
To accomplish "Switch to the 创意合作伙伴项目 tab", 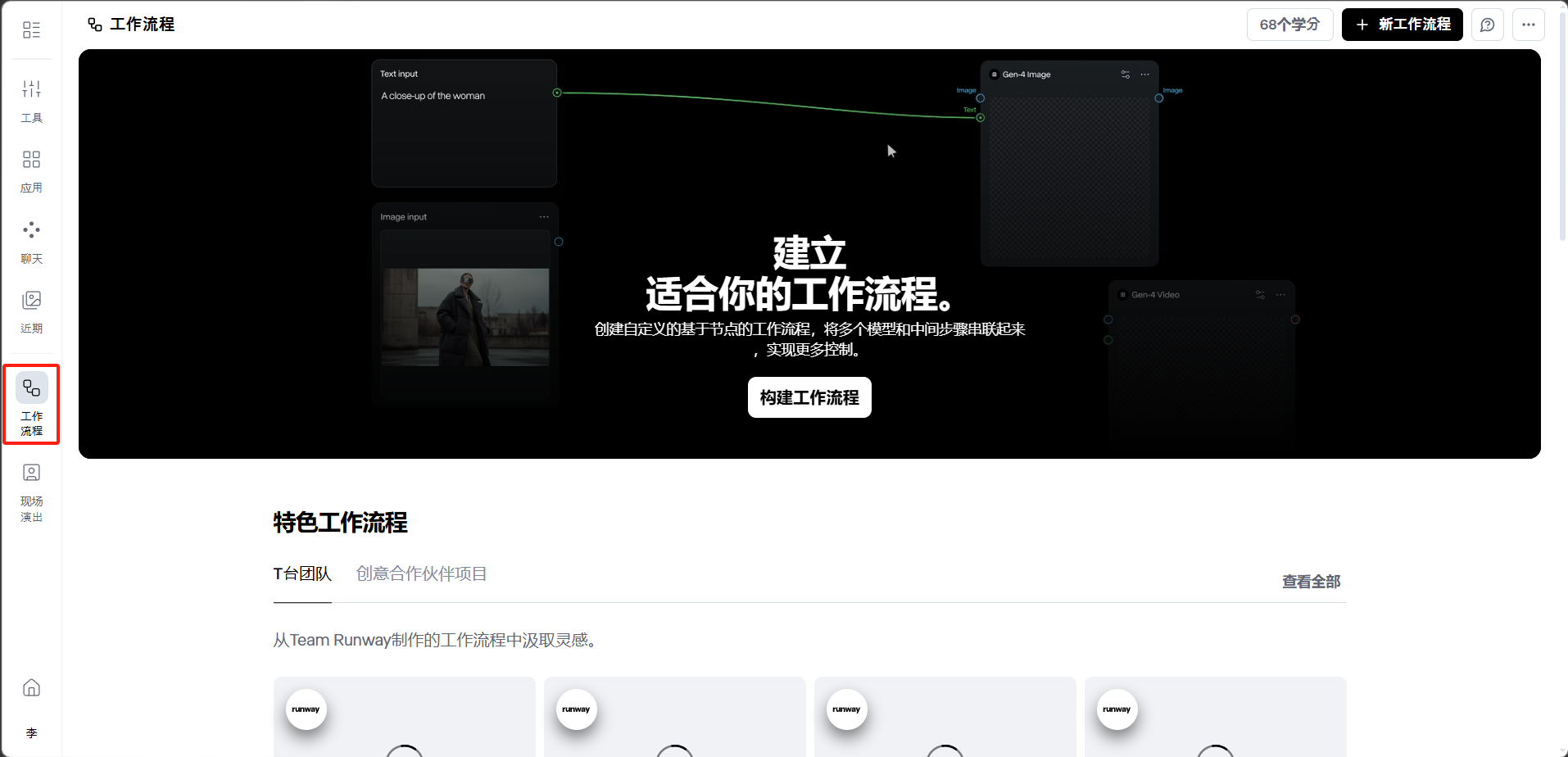I will pyautogui.click(x=421, y=574).
